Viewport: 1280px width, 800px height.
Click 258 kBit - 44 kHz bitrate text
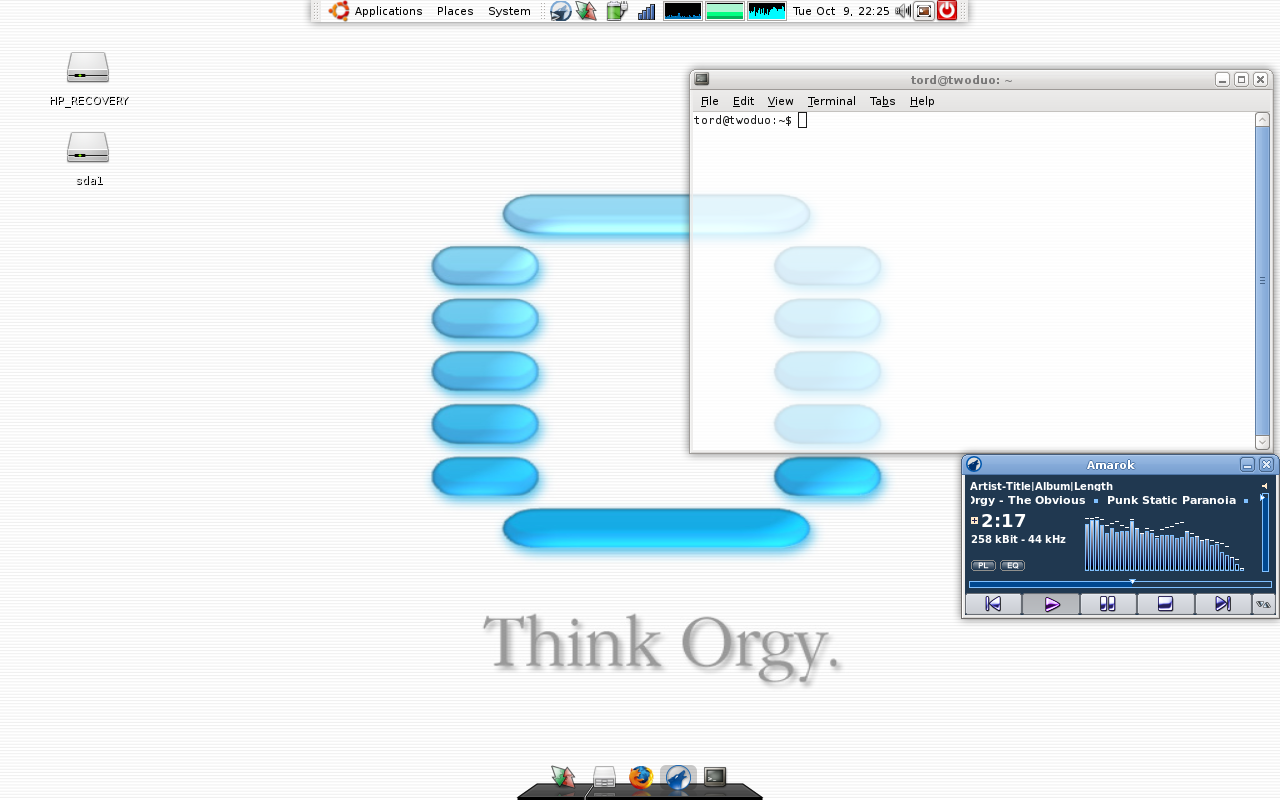[x=1018, y=539]
